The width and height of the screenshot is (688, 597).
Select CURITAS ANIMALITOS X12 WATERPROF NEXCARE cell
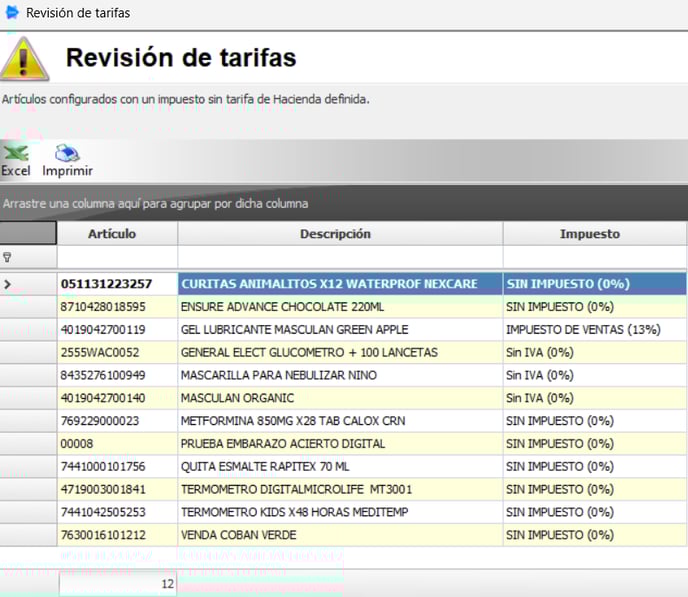pos(340,284)
